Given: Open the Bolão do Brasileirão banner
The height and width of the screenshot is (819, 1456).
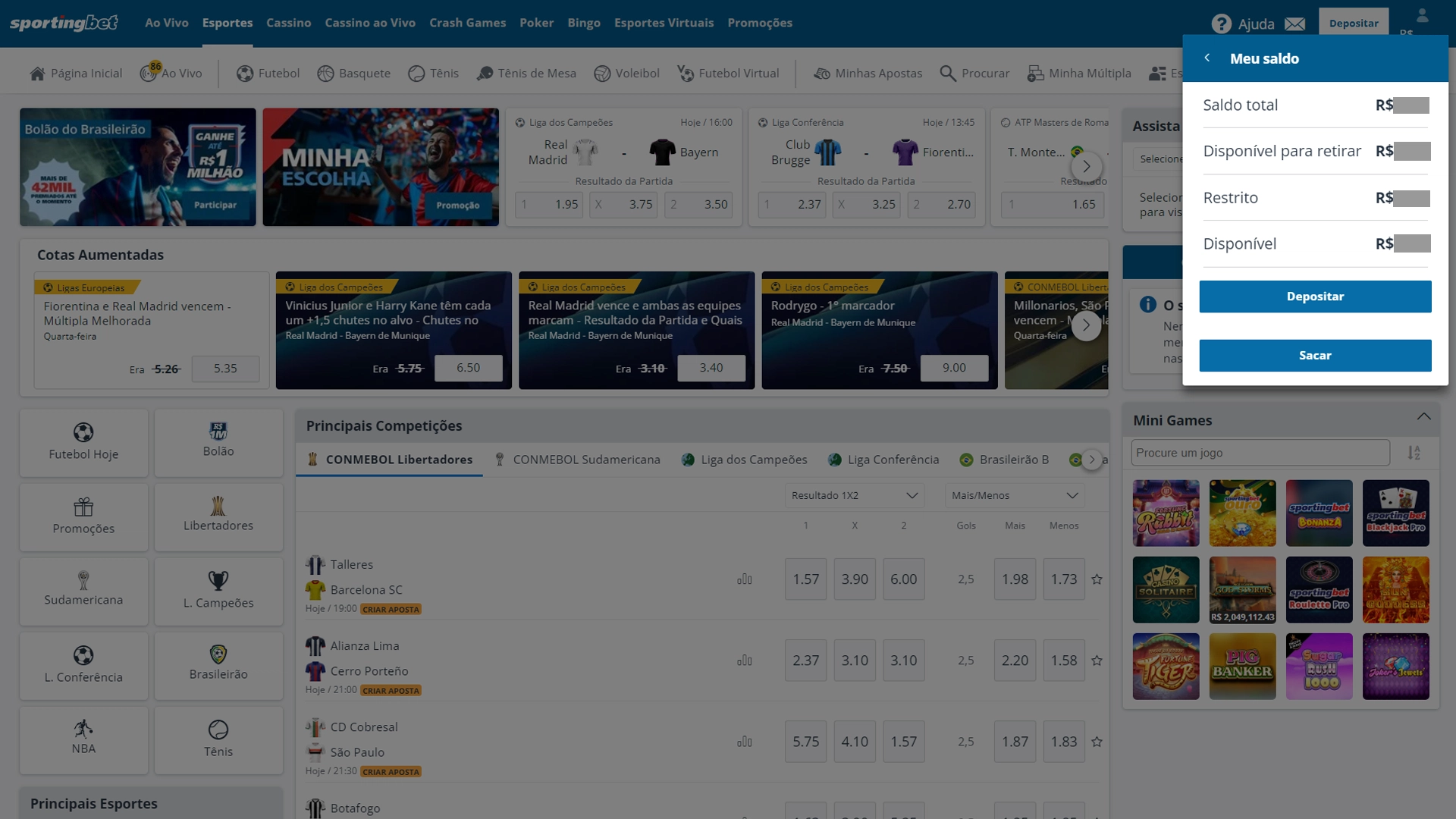Looking at the screenshot, I should [138, 167].
